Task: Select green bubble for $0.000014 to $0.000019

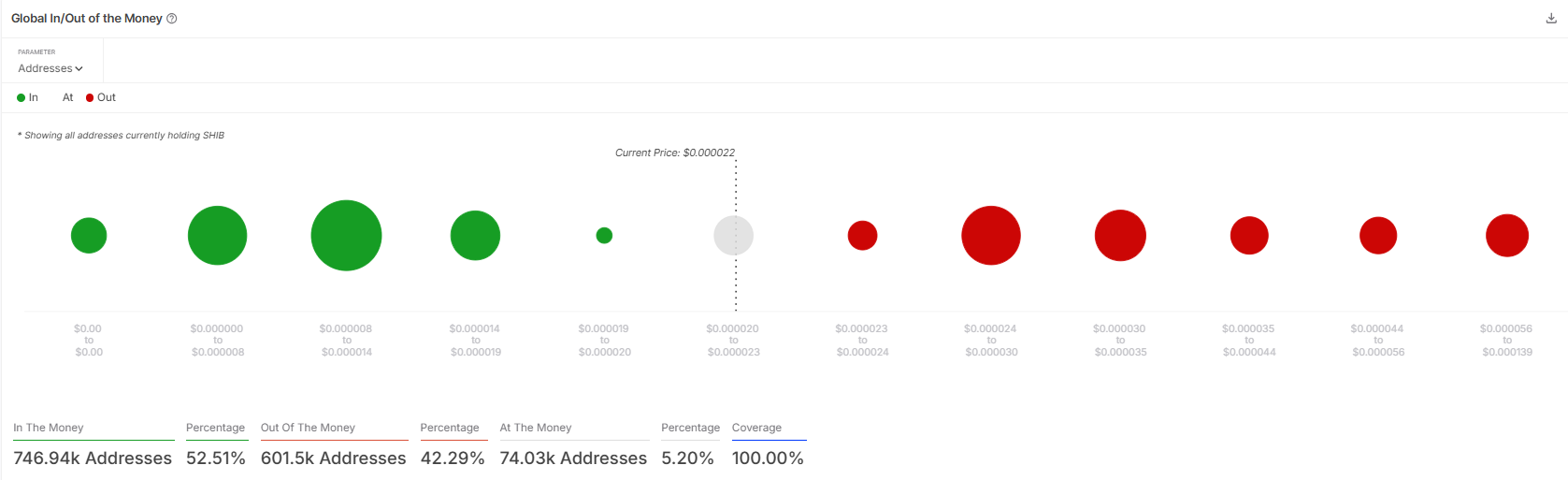Action: click(475, 235)
